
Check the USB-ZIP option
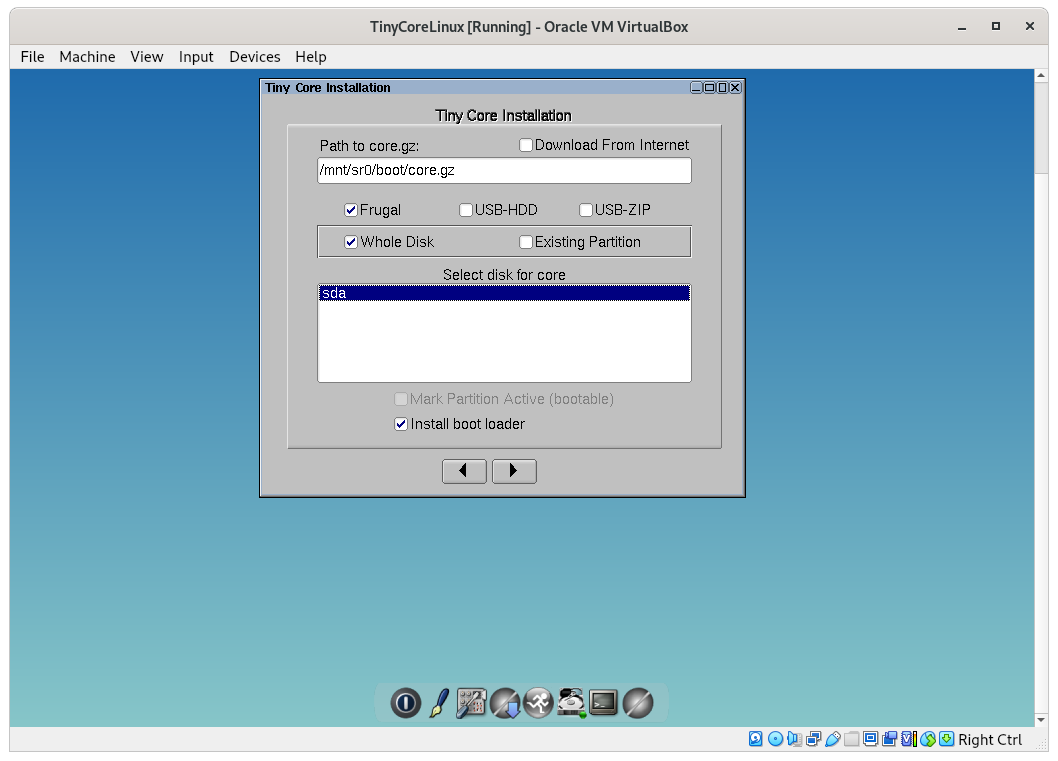pyautogui.click(x=586, y=210)
